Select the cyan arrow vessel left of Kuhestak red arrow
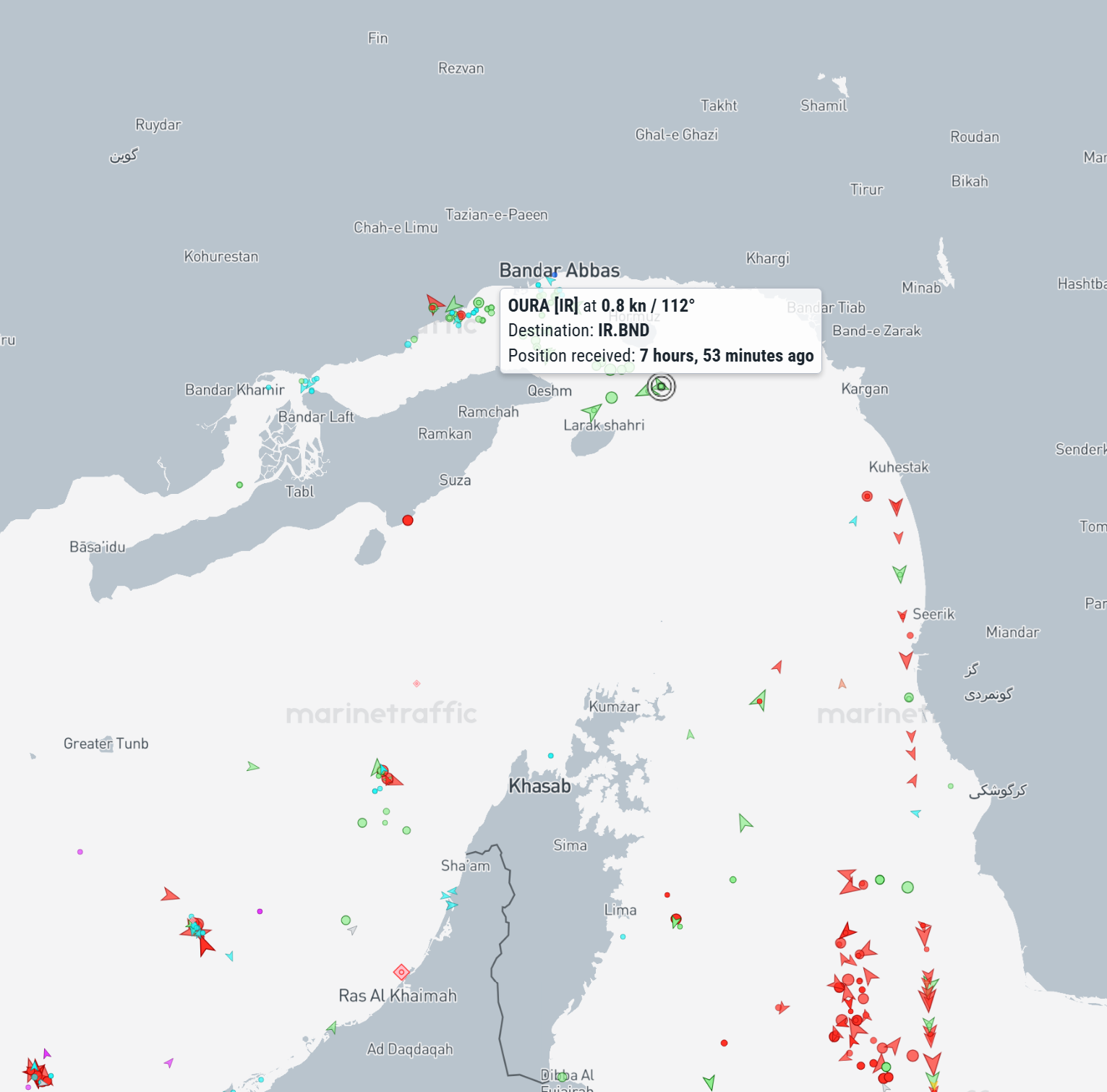 854,521
